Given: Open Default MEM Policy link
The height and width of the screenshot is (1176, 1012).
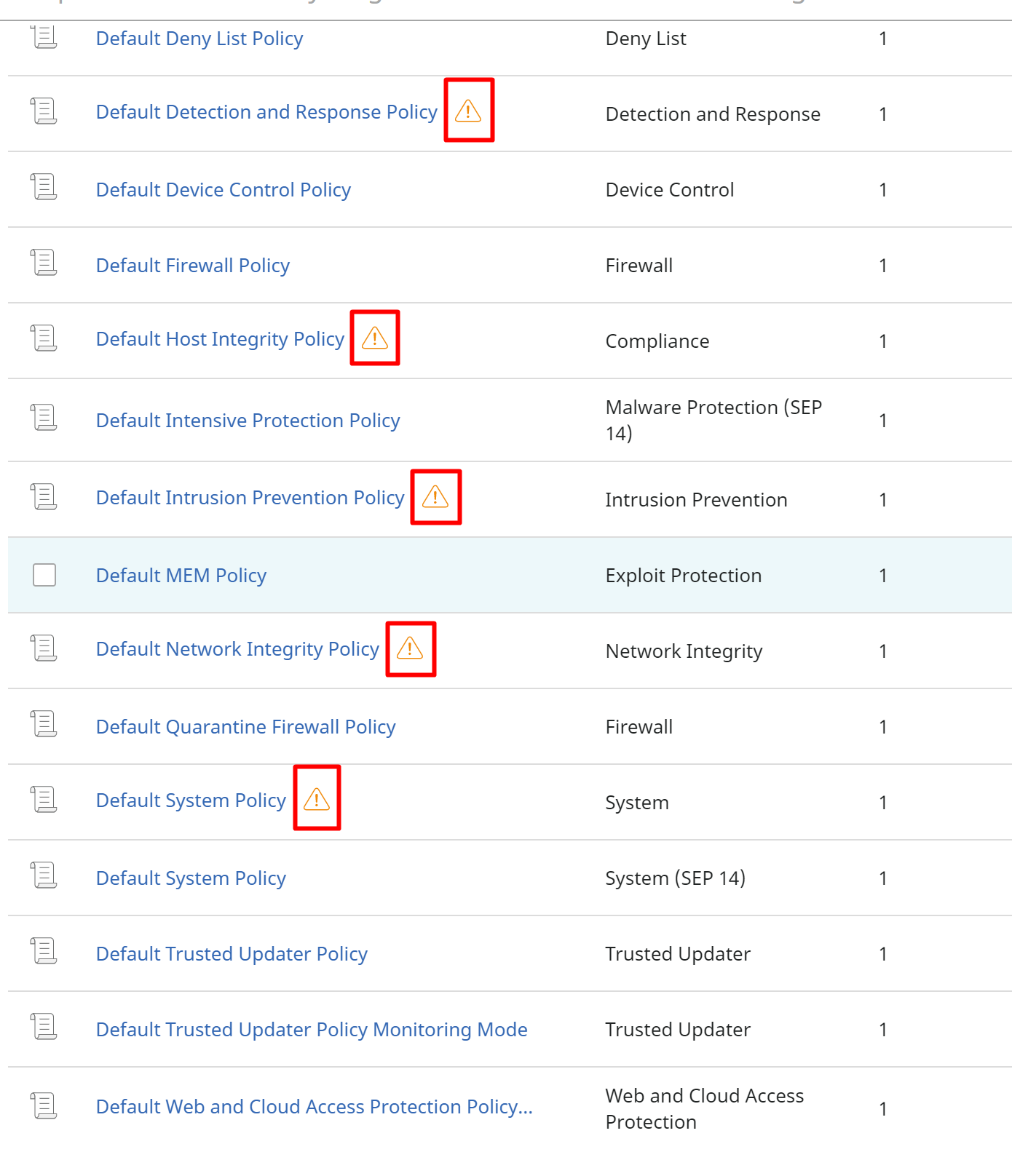Looking at the screenshot, I should point(181,576).
